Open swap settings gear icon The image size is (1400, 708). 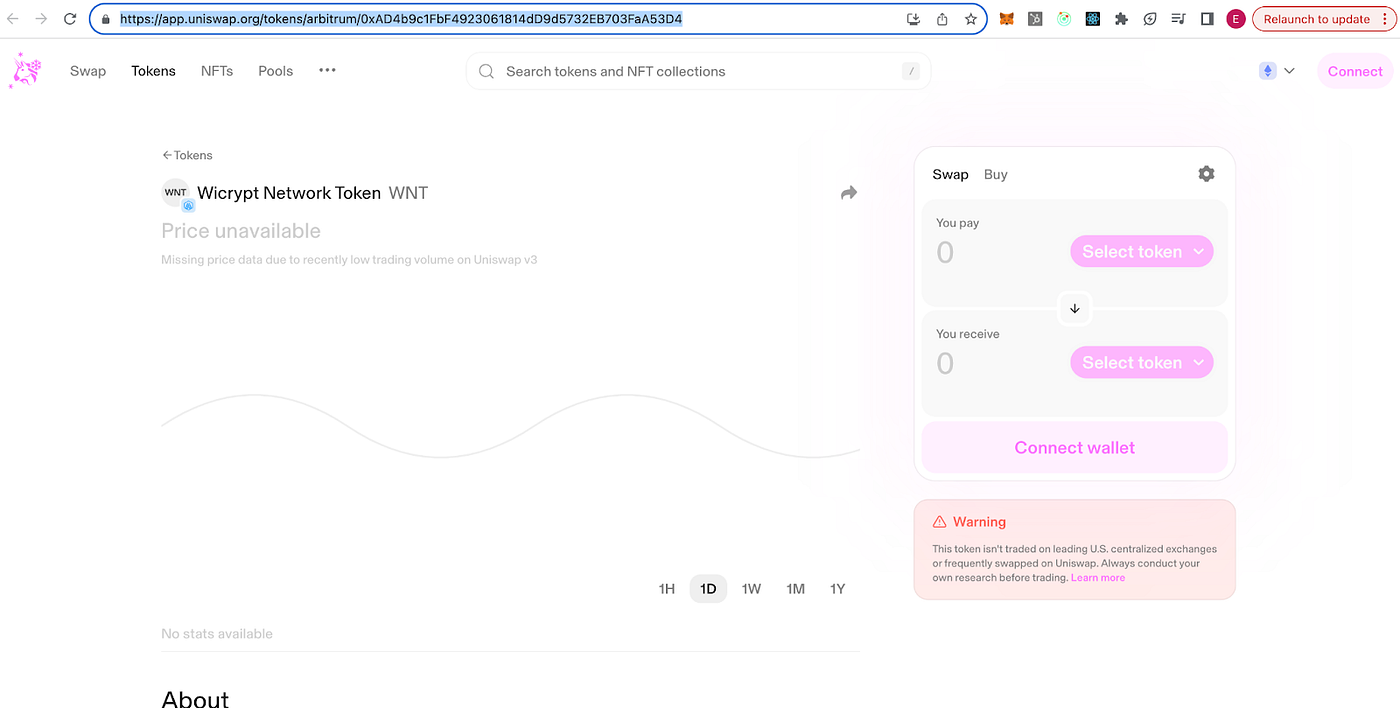coord(1206,174)
